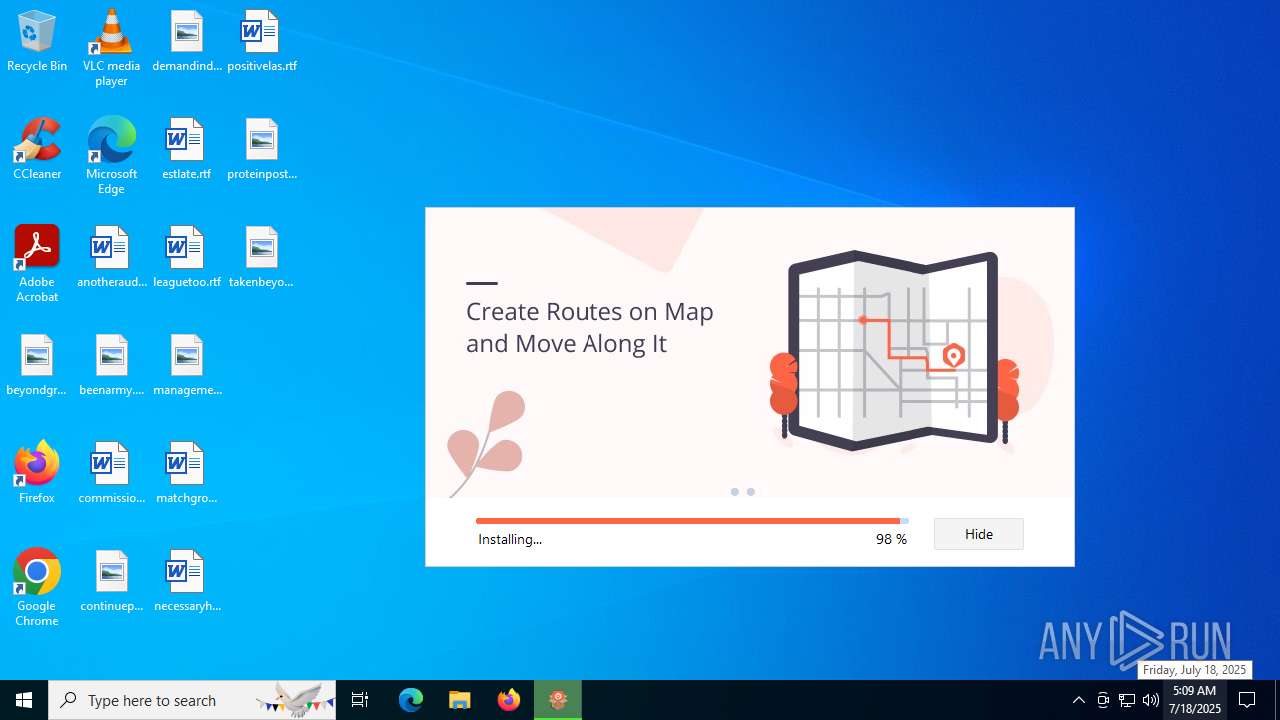Open network status tray icon
Viewport: 1280px width, 720px height.
pyautogui.click(x=1127, y=700)
